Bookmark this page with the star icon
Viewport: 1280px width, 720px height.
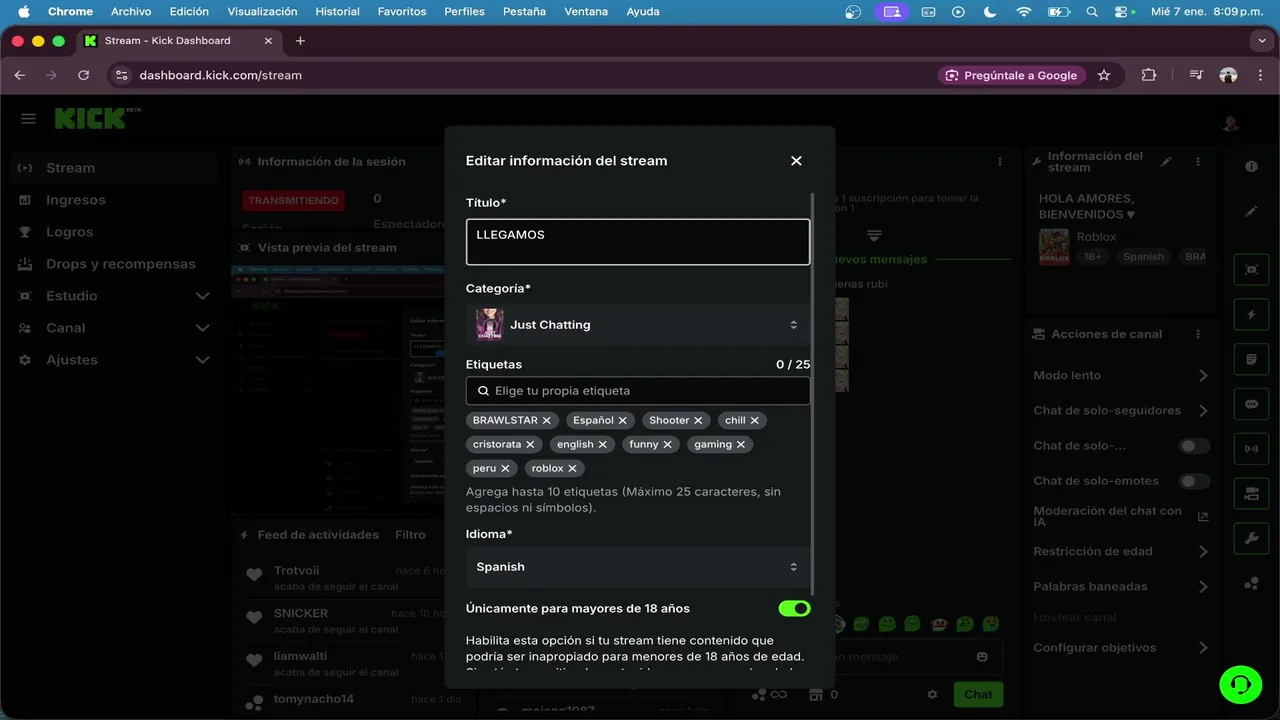coord(1104,75)
